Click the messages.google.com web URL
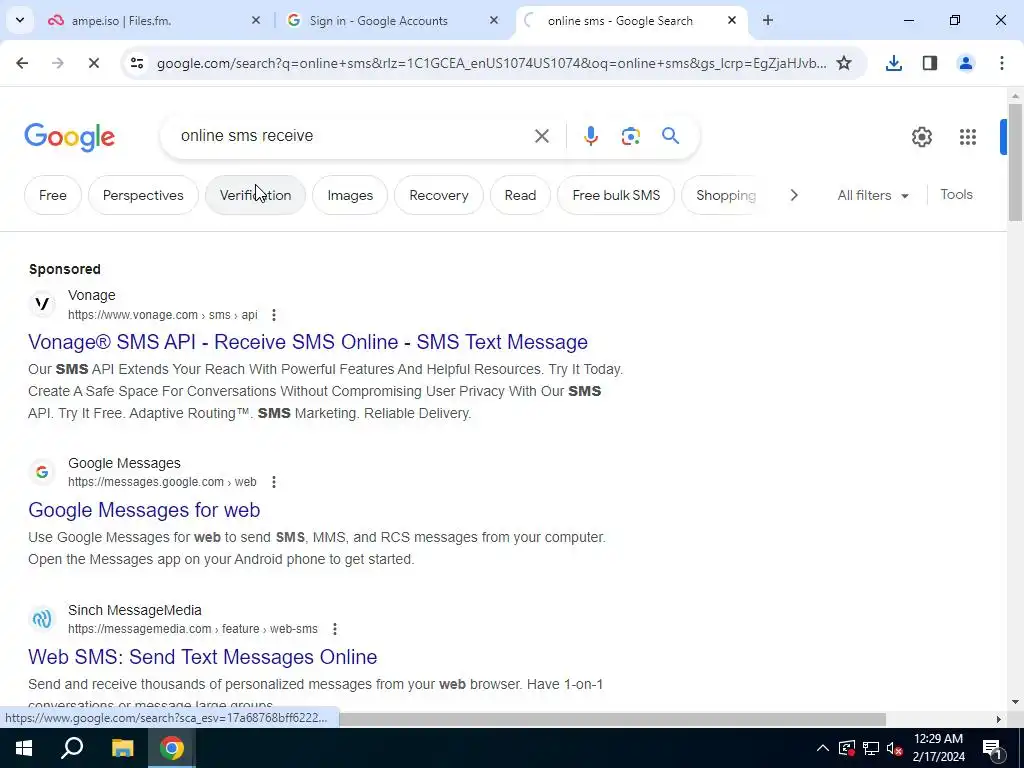Image resolution: width=1024 pixels, height=768 pixels. pyautogui.click(x=162, y=482)
